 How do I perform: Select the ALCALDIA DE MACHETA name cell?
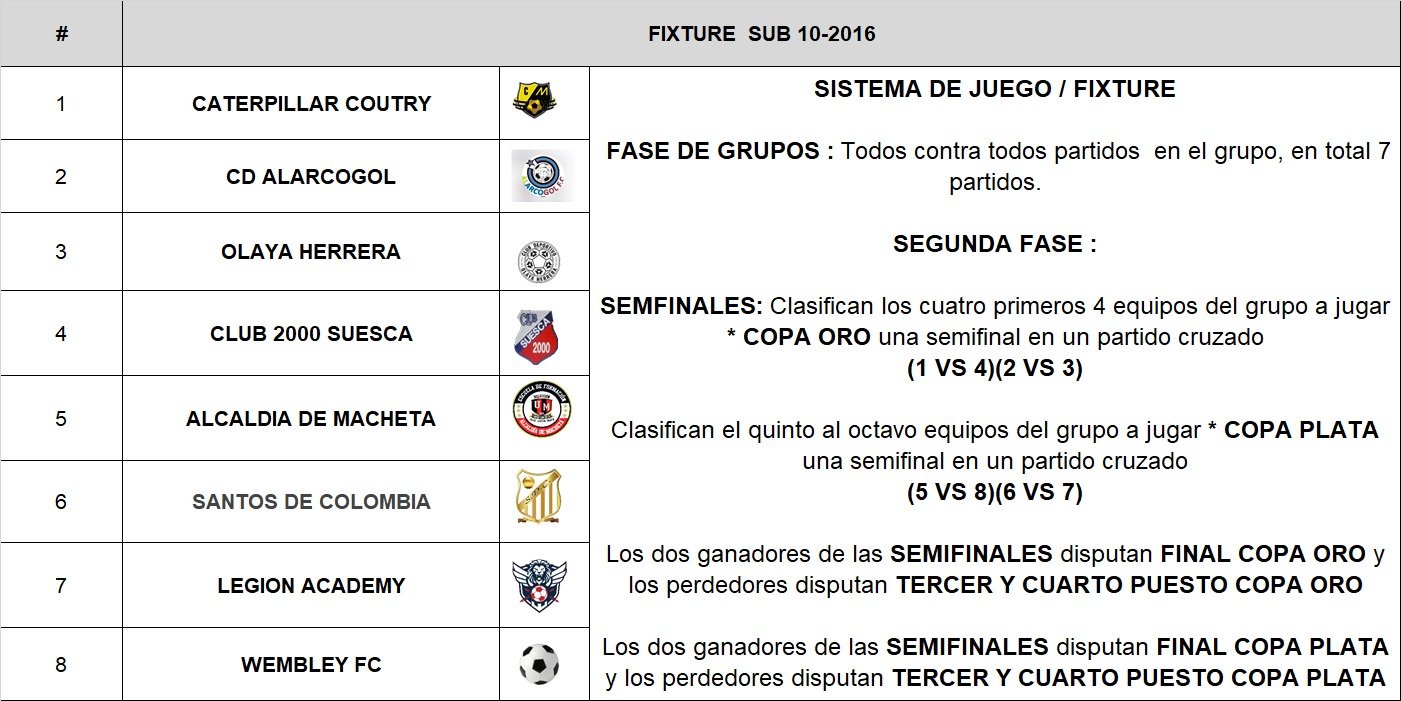pyautogui.click(x=311, y=418)
